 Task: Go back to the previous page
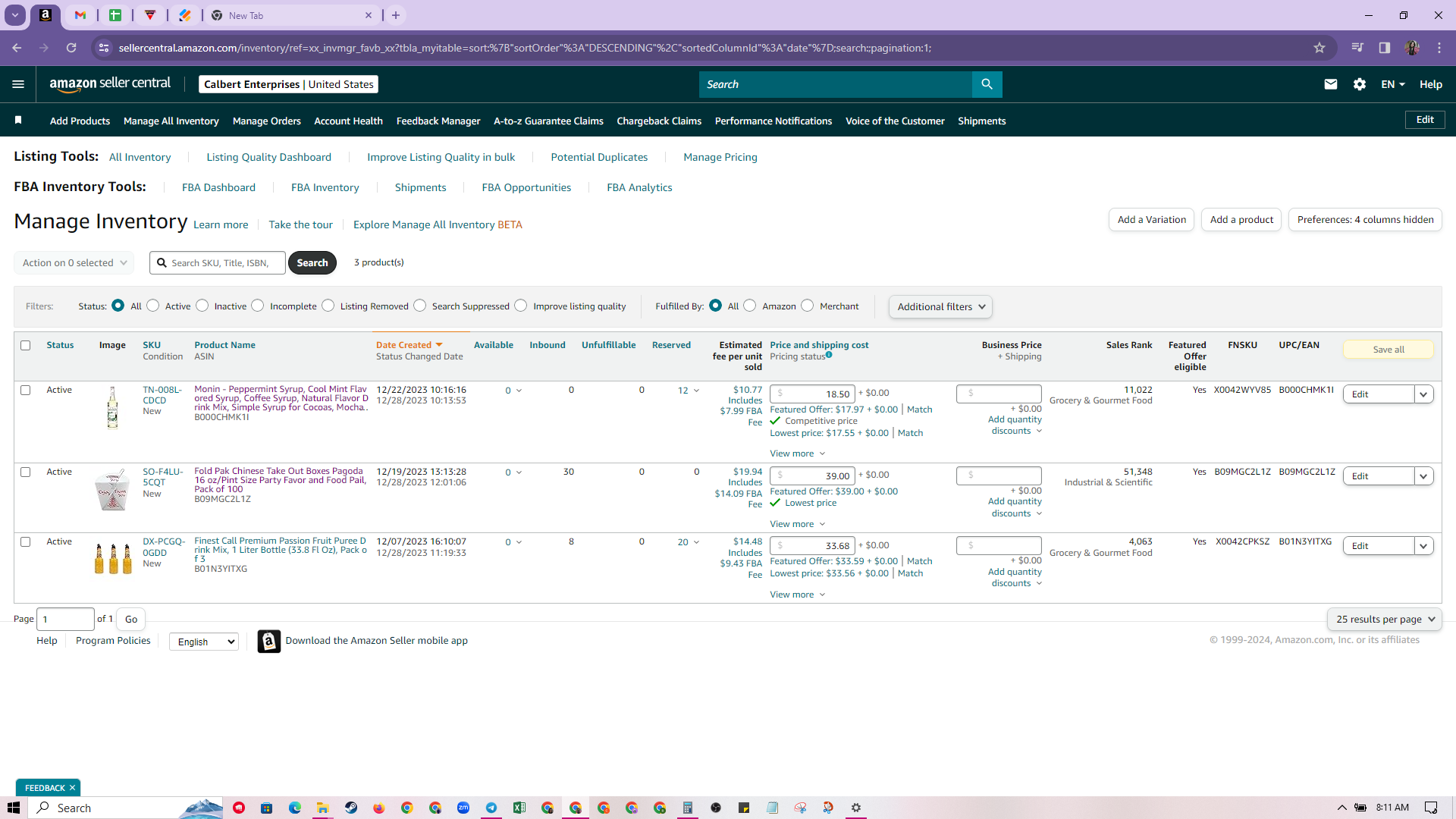click(17, 48)
